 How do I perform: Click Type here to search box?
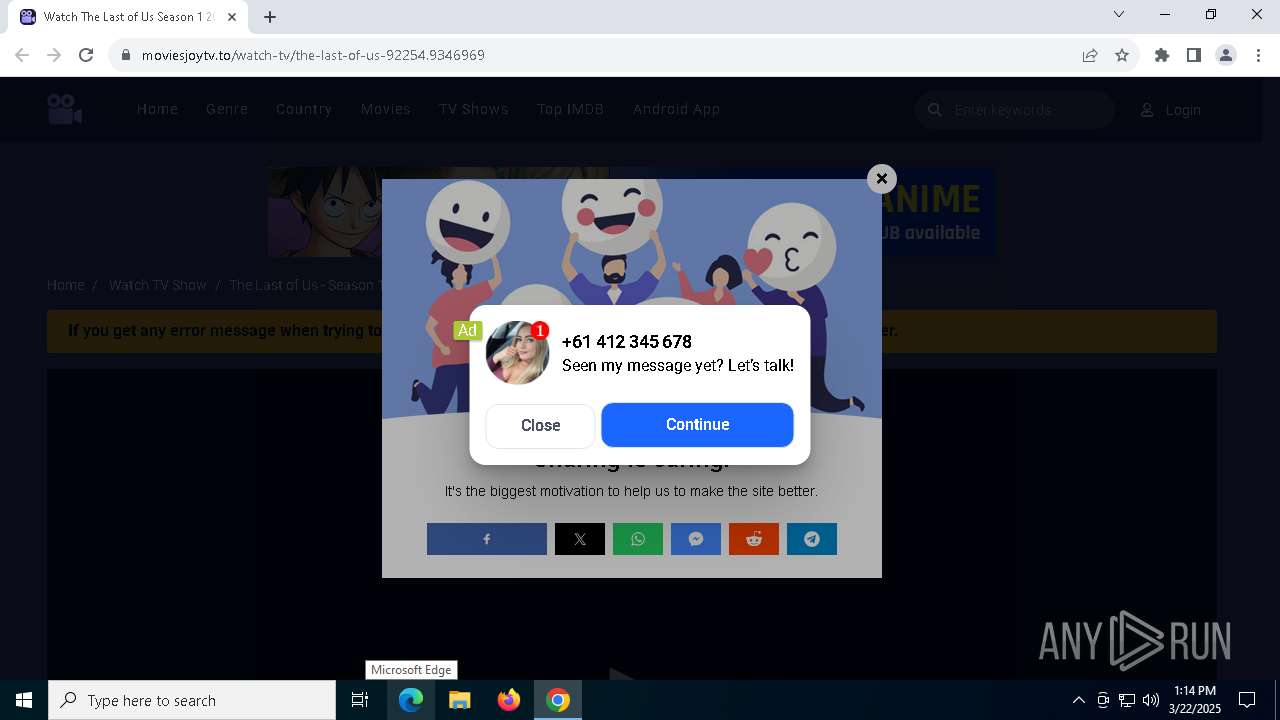coord(192,700)
